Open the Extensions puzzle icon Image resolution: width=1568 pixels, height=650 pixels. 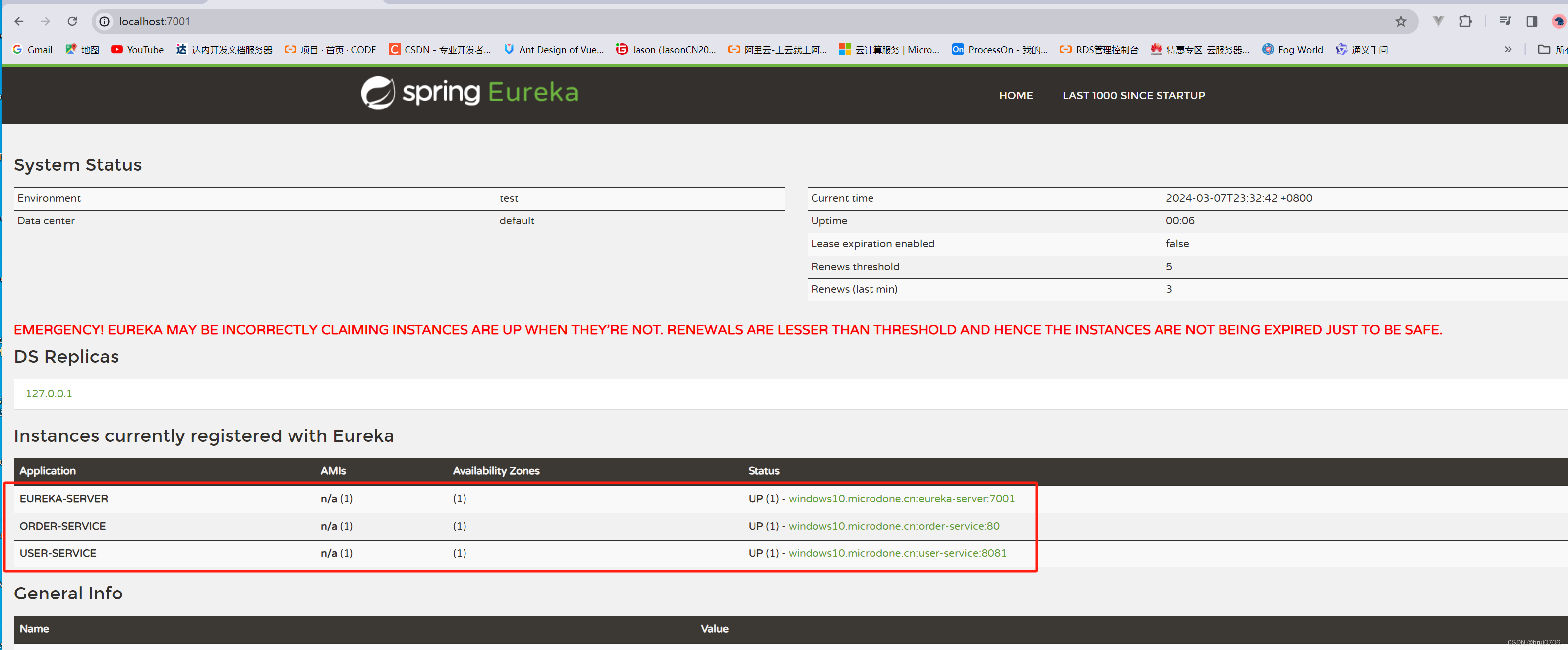[1466, 21]
